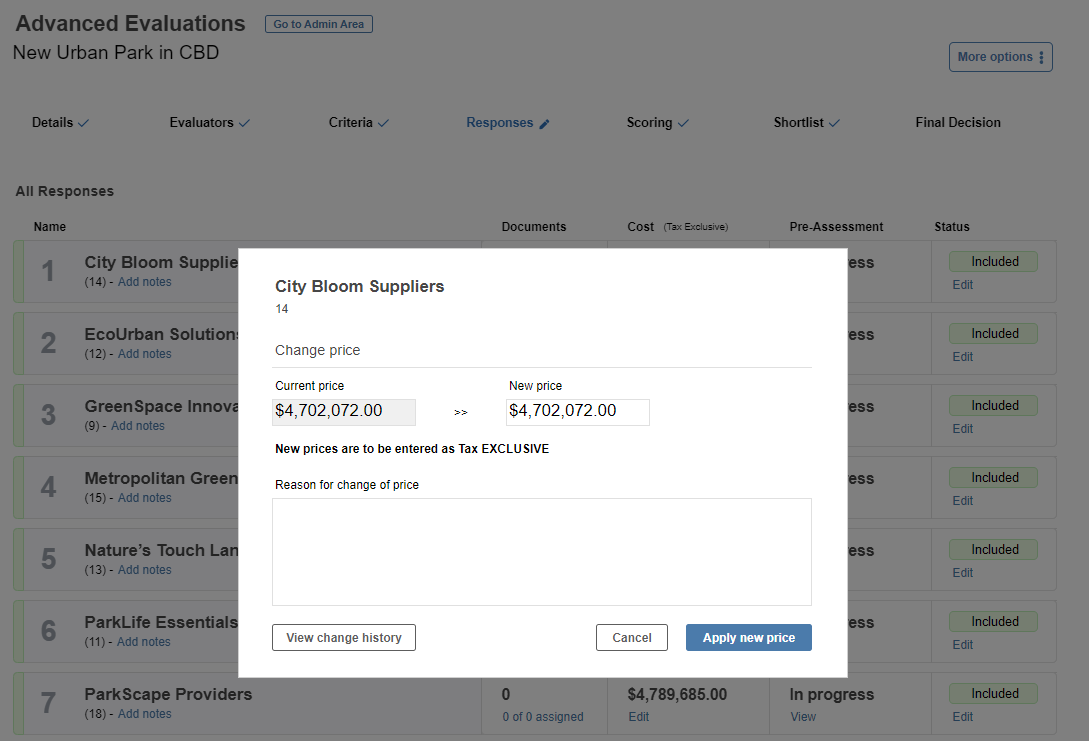Click the checkmark next to Details
Image resolution: width=1089 pixels, height=741 pixels.
click(x=83, y=123)
